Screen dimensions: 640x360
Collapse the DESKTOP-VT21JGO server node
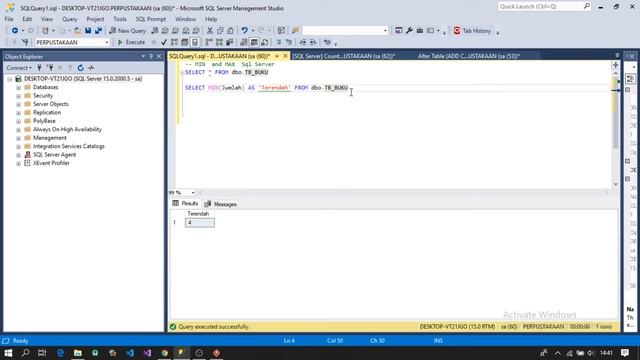click(9, 79)
